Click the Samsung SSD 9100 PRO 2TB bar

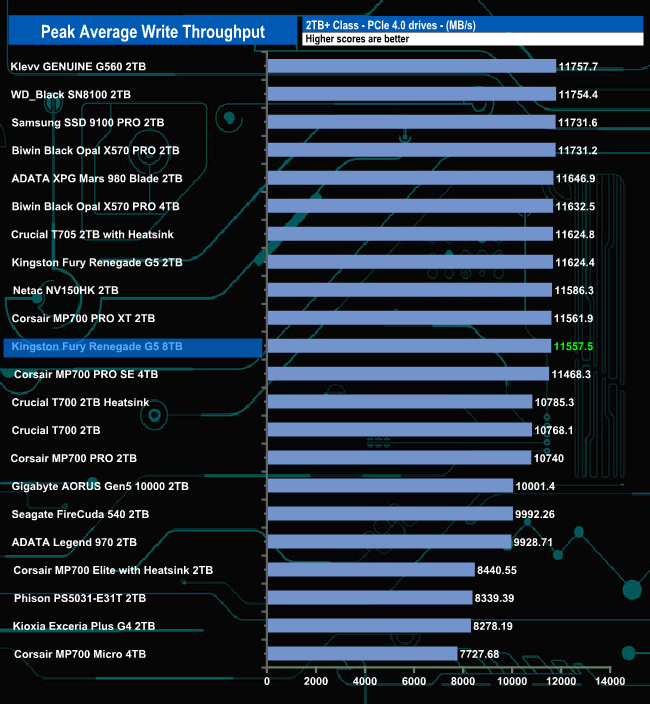pyautogui.click(x=411, y=122)
